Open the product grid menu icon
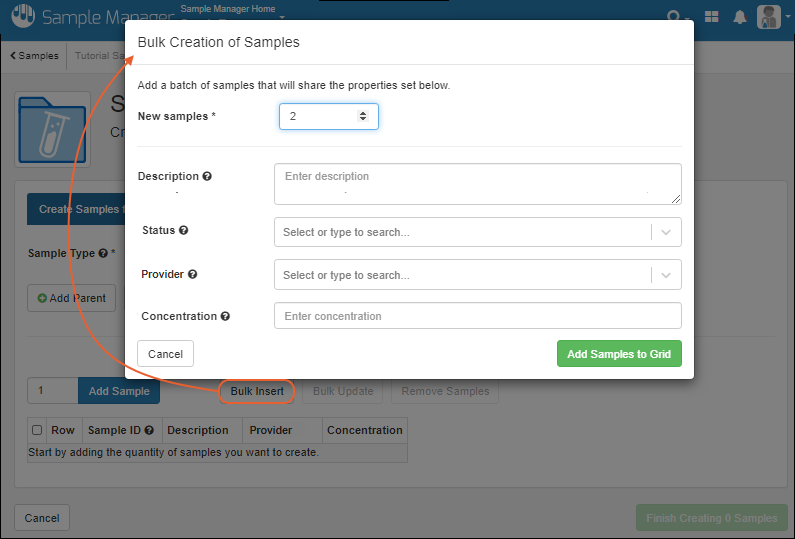This screenshot has height=539, width=795. click(x=712, y=17)
